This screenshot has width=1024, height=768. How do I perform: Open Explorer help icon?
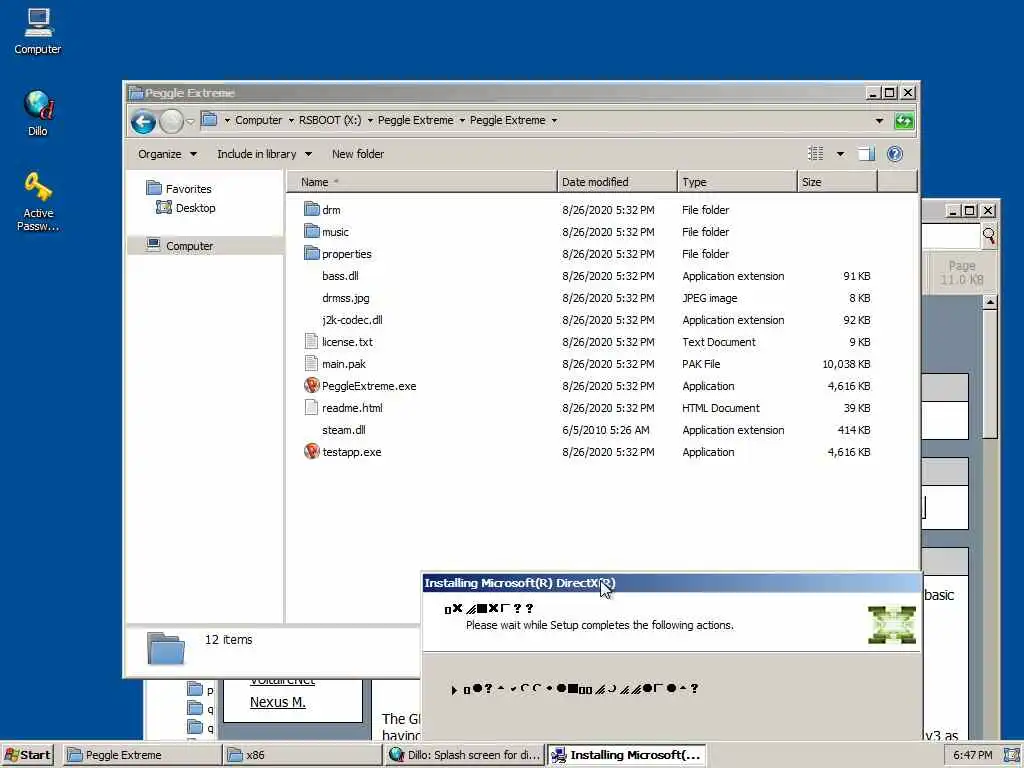click(x=895, y=153)
